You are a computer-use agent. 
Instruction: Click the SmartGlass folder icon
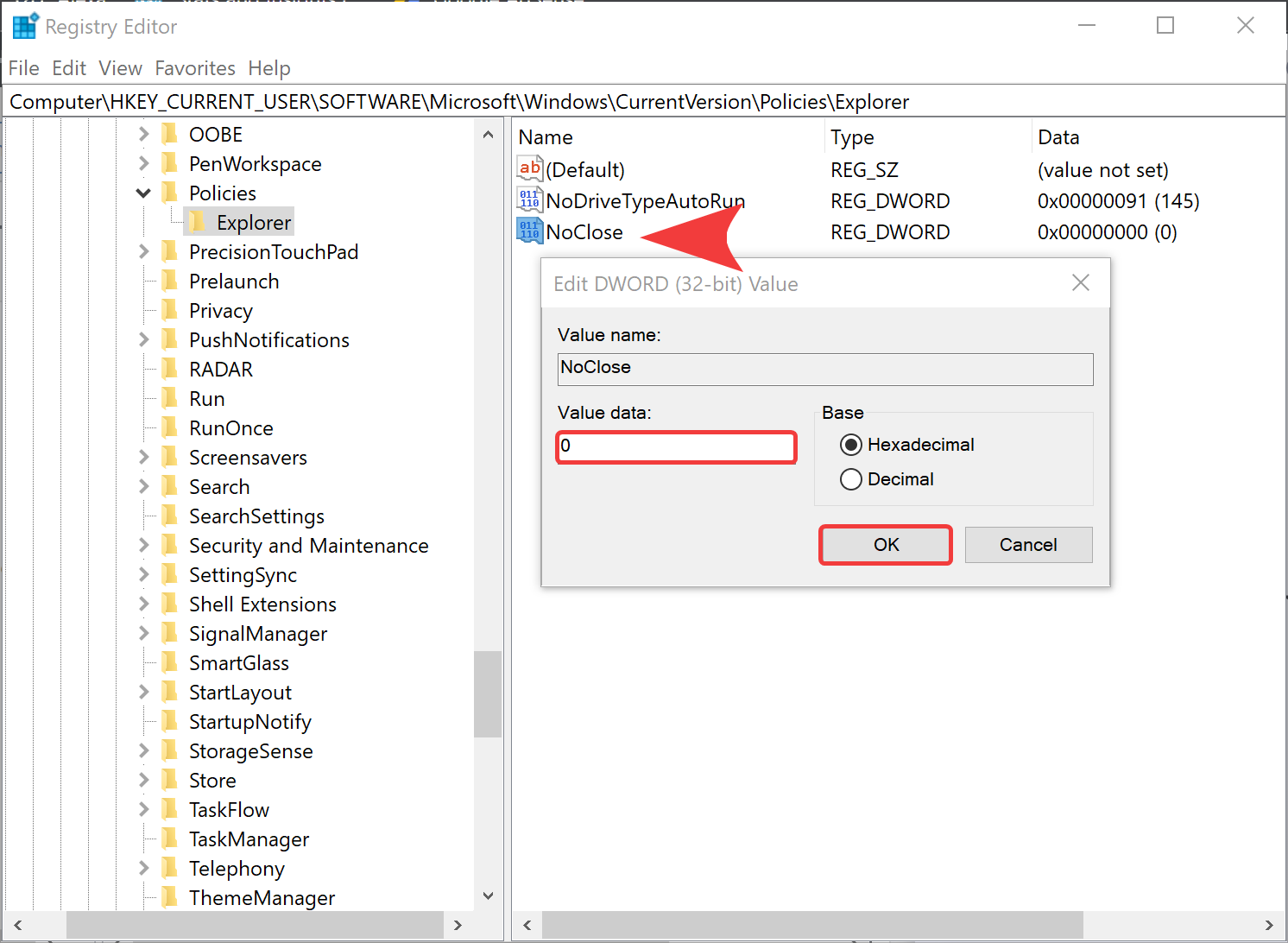[x=171, y=662]
